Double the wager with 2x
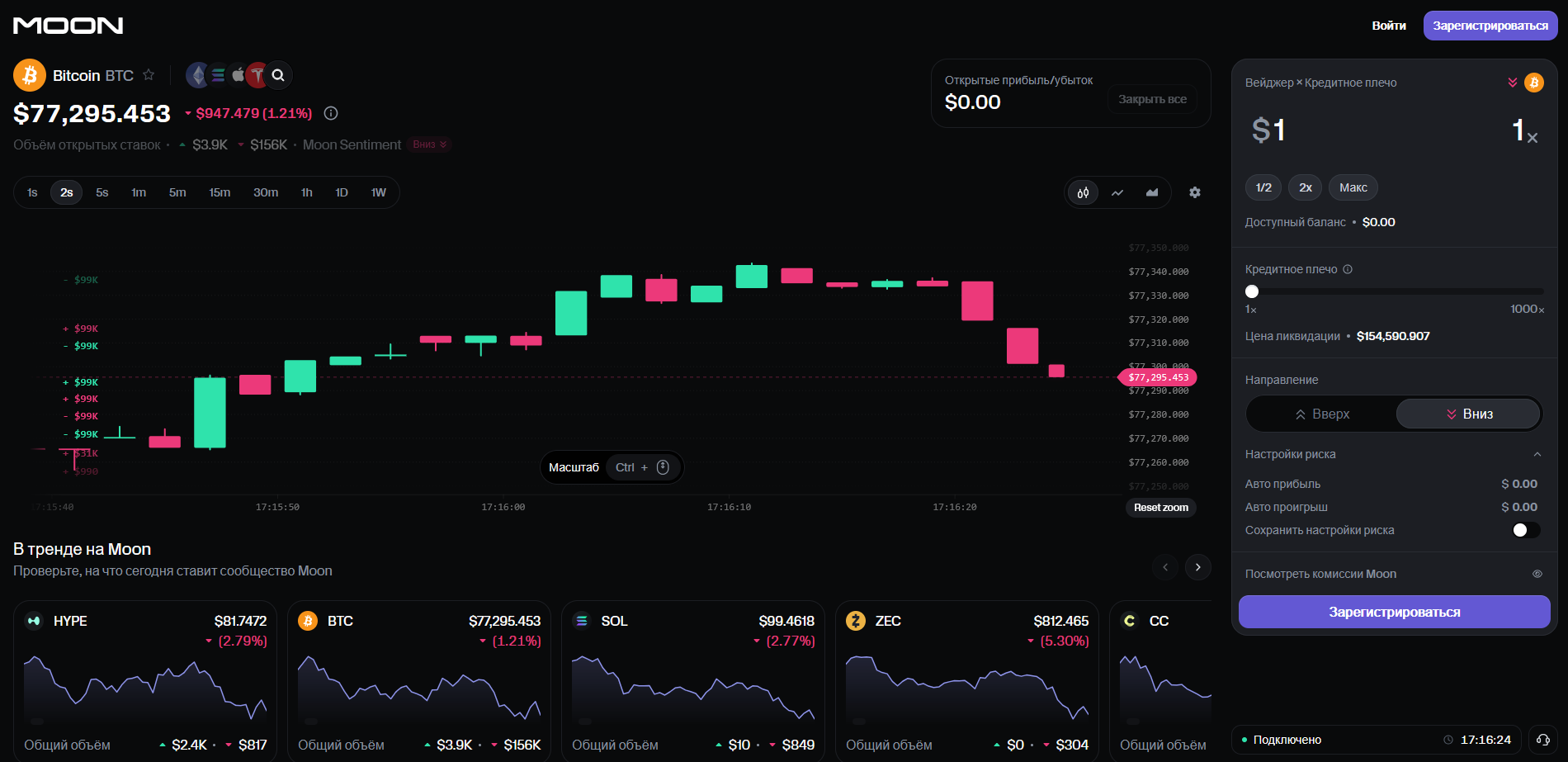 point(1306,187)
